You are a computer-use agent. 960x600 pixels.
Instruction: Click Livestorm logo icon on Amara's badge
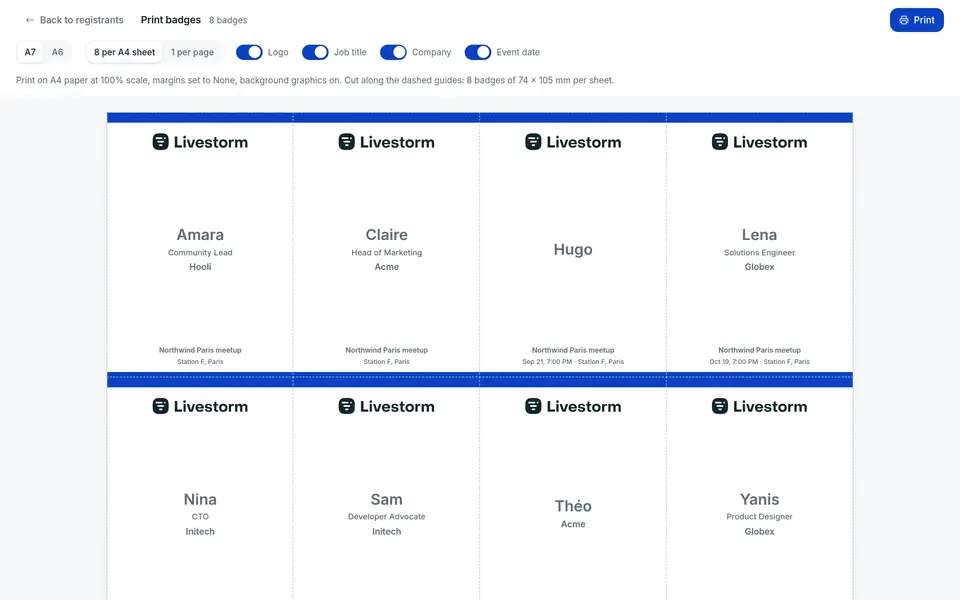pos(160,142)
